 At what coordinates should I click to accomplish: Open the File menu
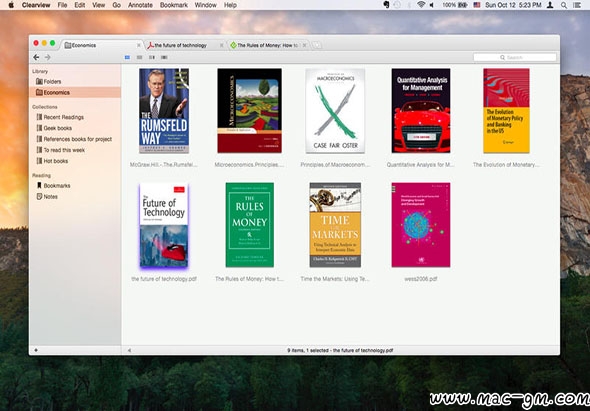point(62,5)
